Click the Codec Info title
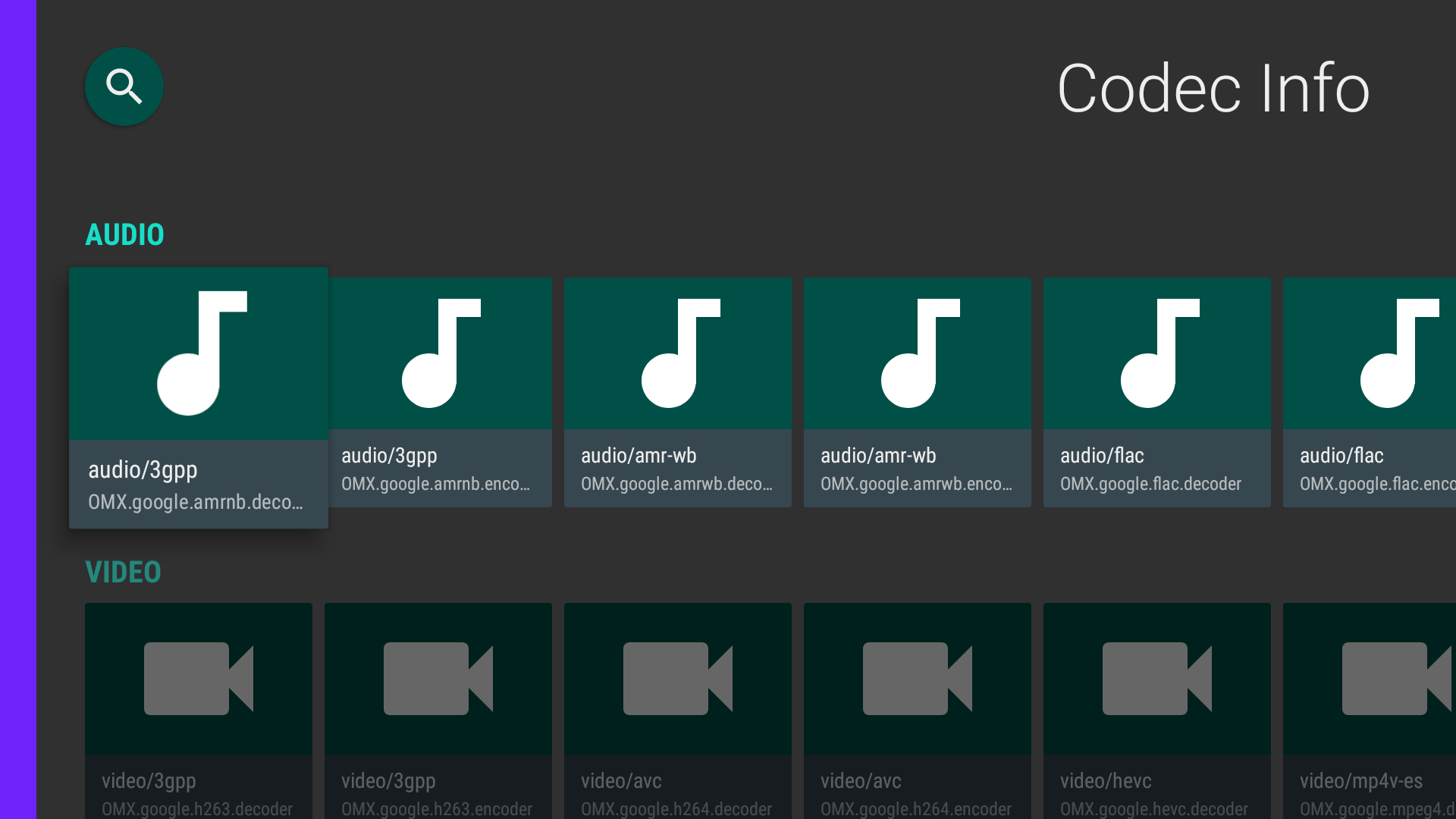The image size is (1456, 819). [x=1213, y=89]
